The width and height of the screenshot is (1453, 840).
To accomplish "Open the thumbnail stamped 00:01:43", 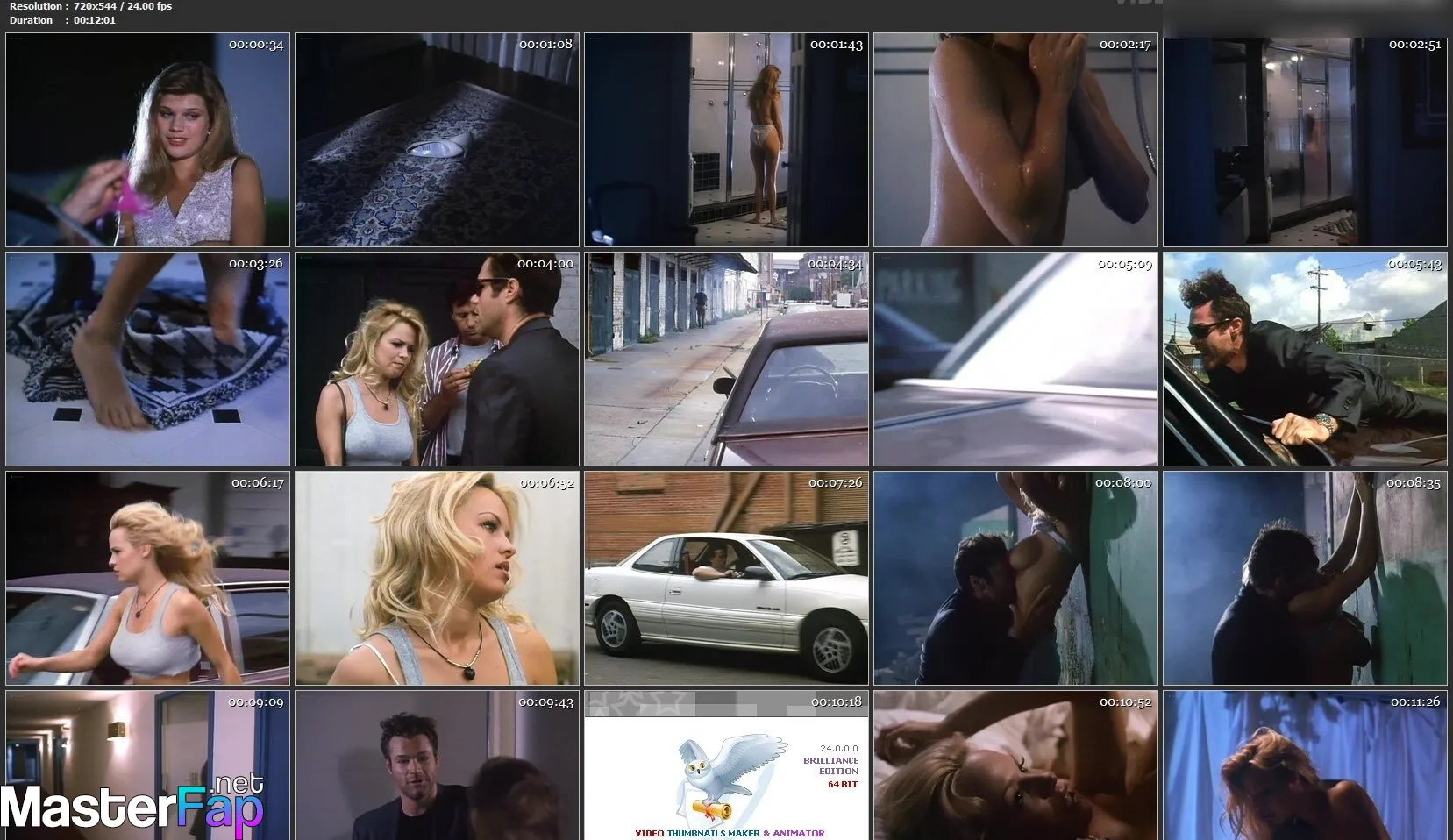I will click(x=726, y=140).
